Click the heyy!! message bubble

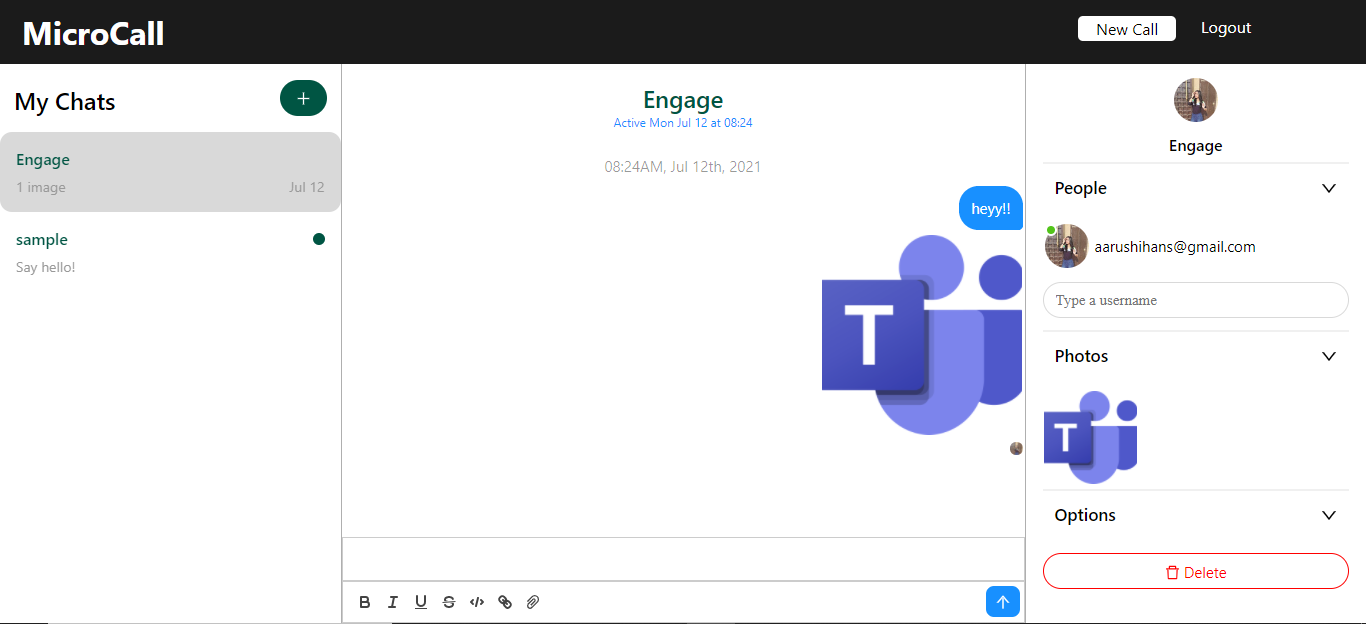point(991,208)
